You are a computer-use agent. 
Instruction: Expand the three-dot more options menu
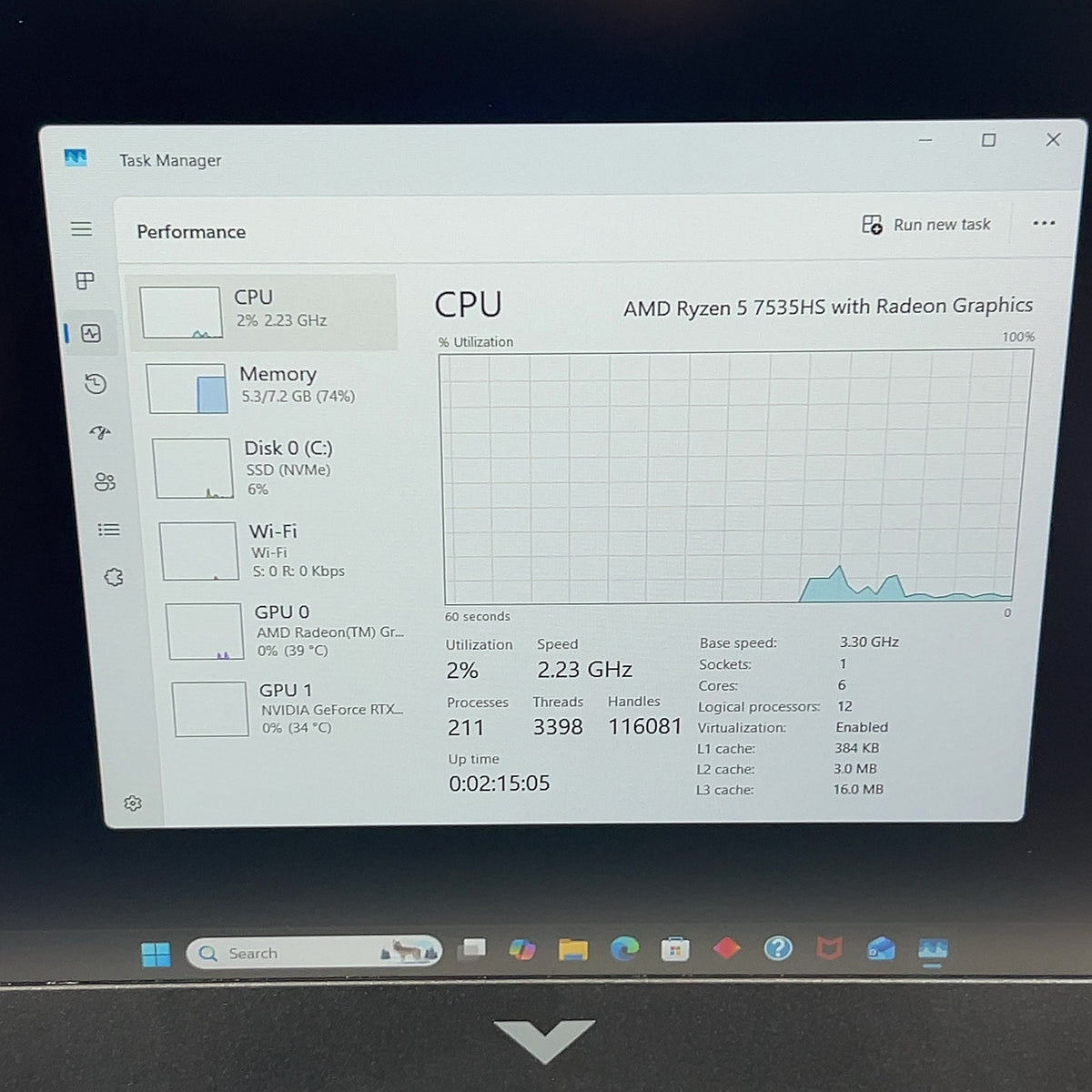(x=1044, y=223)
